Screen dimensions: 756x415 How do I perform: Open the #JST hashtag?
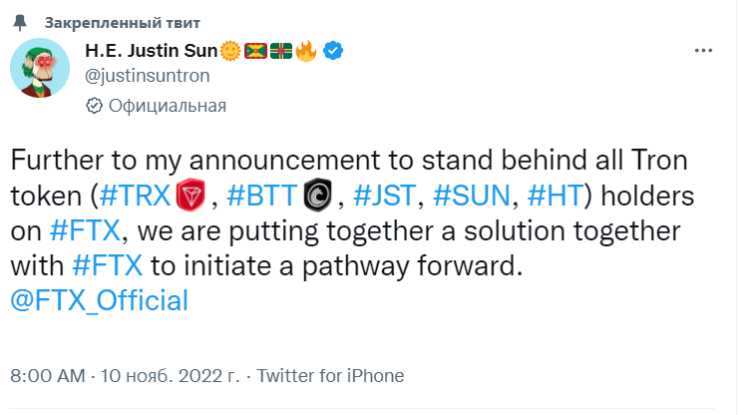point(384,196)
